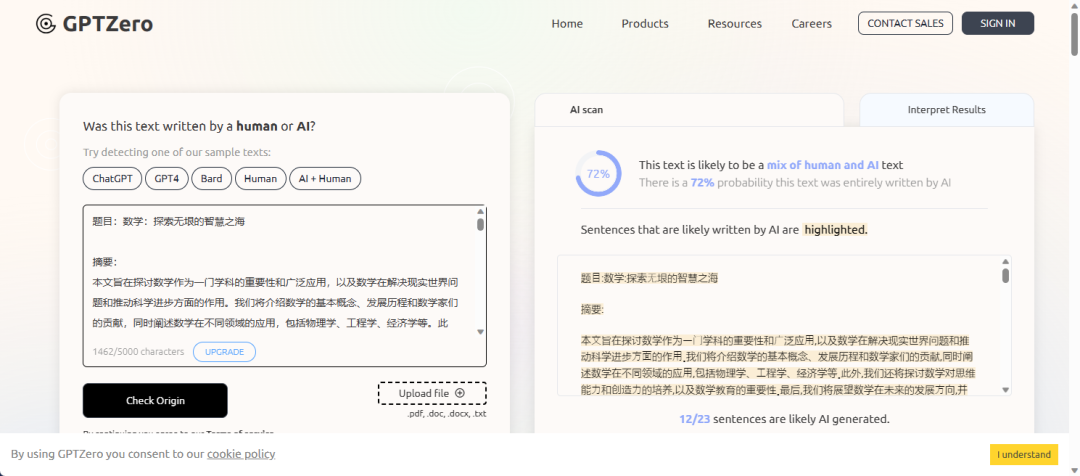Click the '题目:数学:探索无垠的智慧之海' result line
The height and width of the screenshot is (476, 1080).
tap(649, 278)
